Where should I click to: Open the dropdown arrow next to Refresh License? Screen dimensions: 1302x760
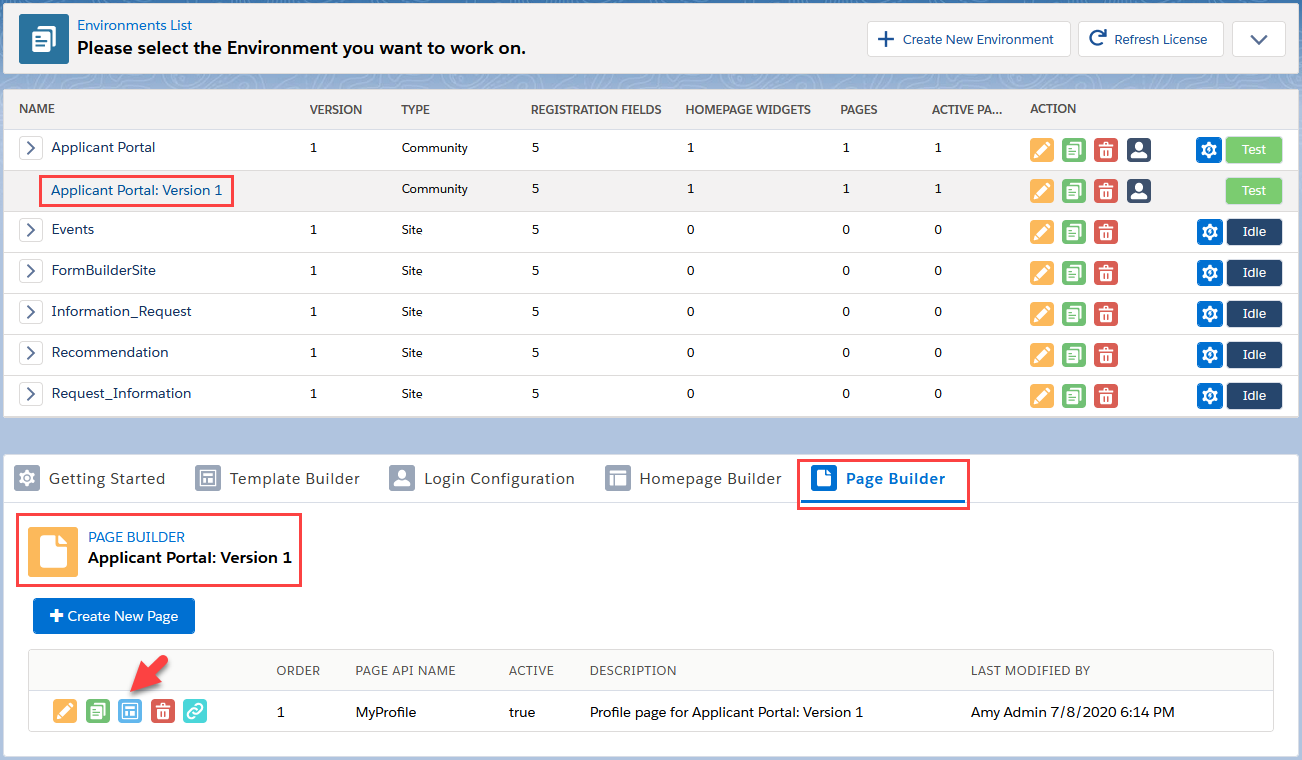[x=1258, y=40]
